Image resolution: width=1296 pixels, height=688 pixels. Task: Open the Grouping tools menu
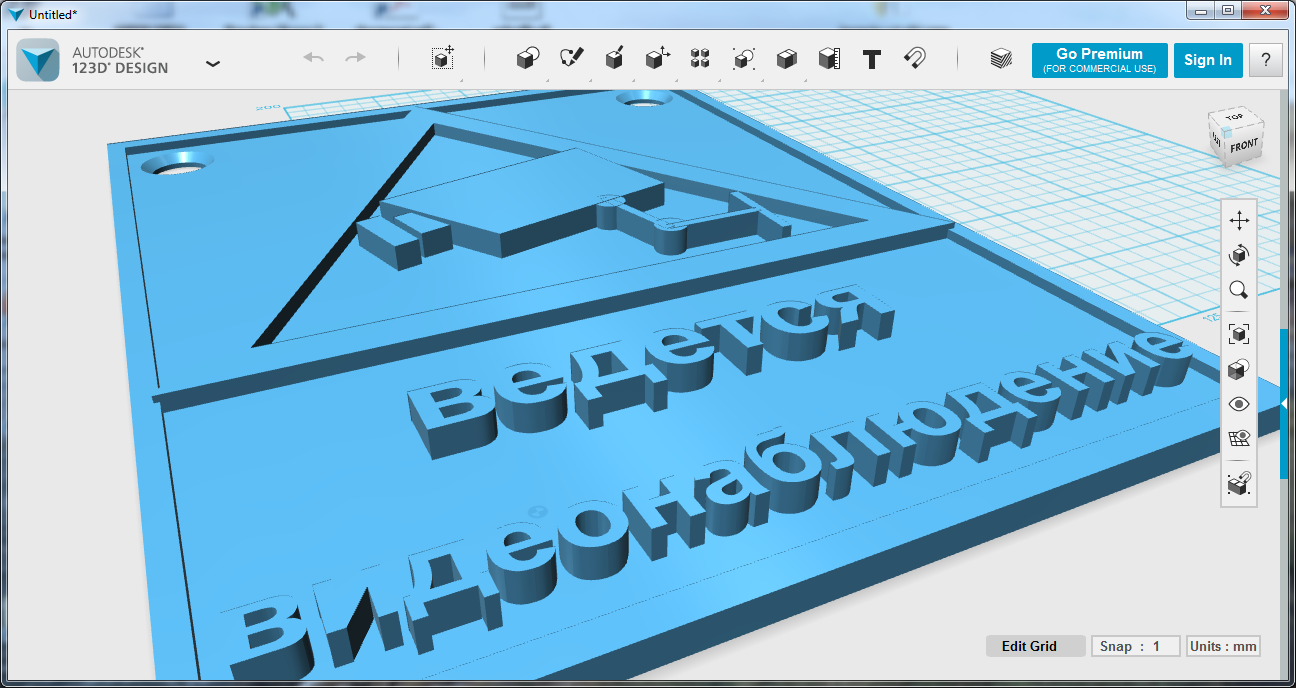(743, 58)
